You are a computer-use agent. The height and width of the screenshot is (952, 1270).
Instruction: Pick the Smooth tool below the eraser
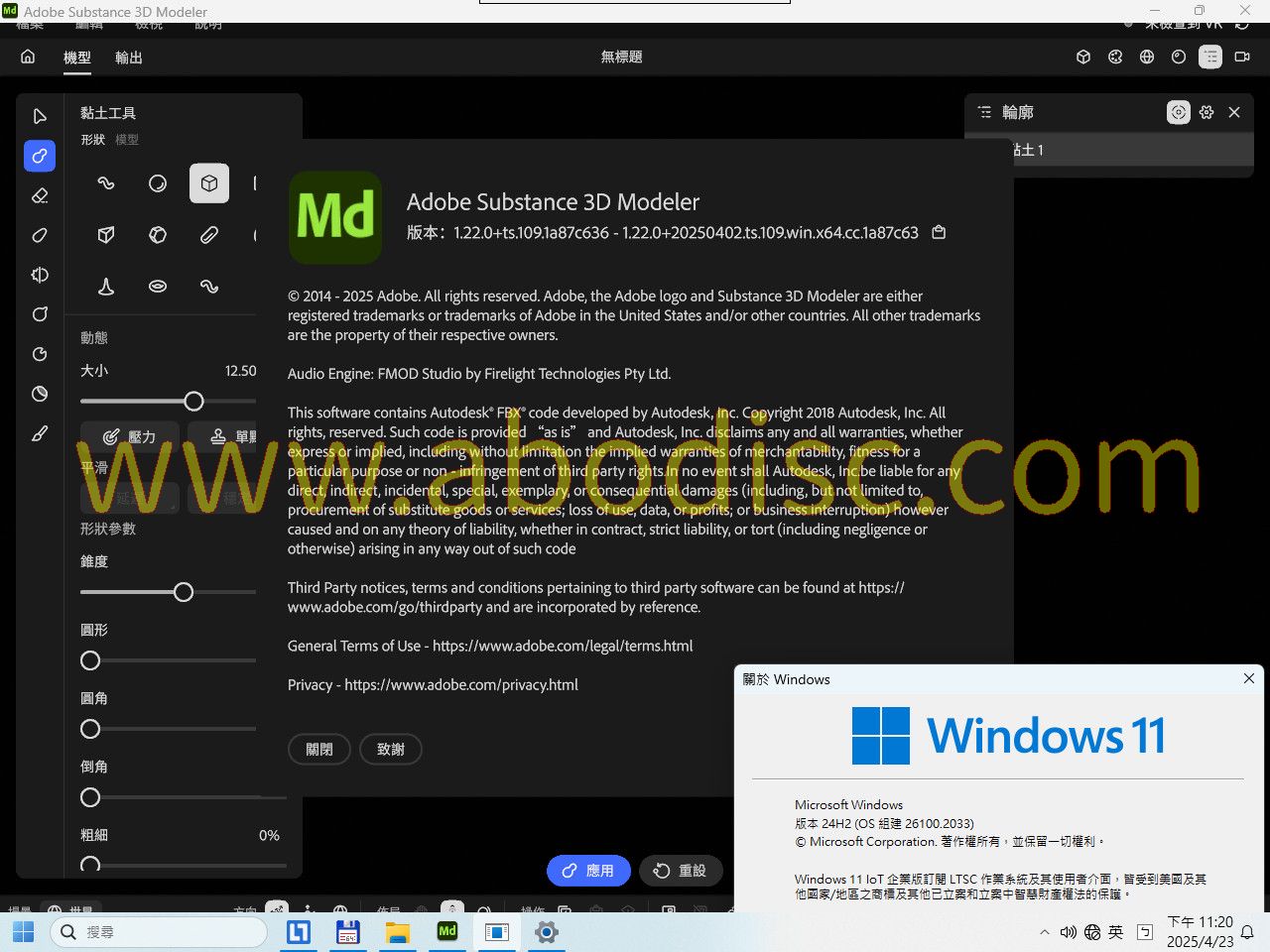point(40,235)
